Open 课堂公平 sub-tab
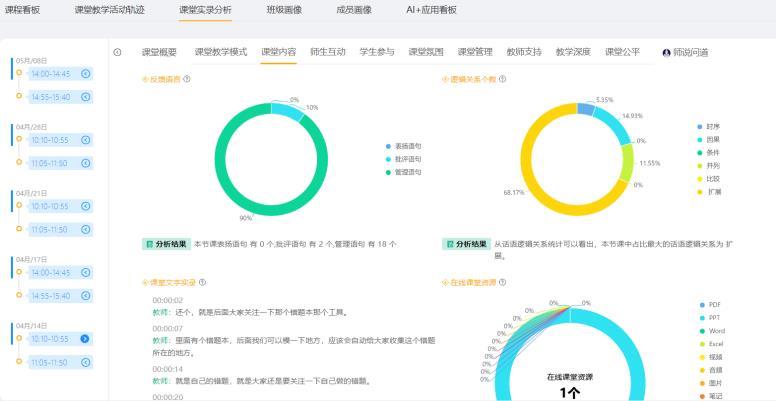The width and height of the screenshot is (776, 401). point(623,52)
